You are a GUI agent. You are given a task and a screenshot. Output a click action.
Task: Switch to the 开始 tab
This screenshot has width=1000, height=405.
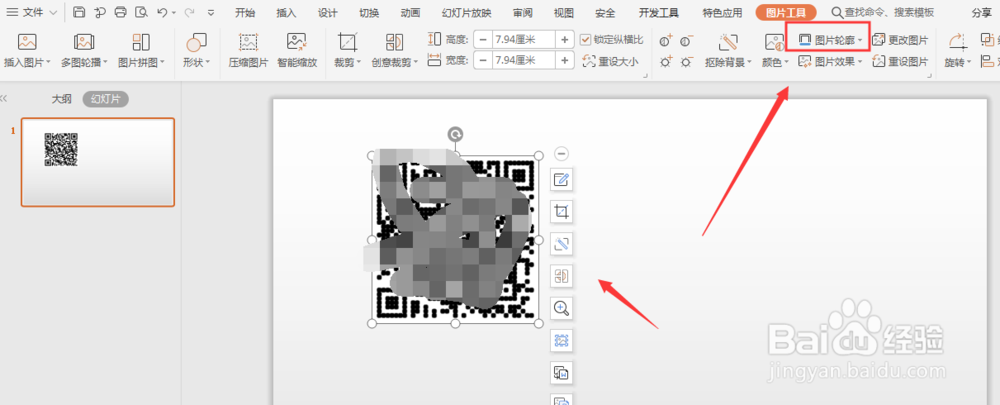[245, 13]
